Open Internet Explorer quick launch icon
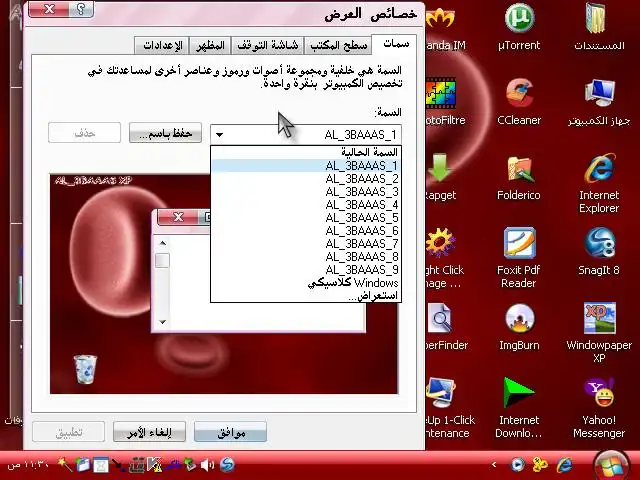This screenshot has height=480, width=640. (x=565, y=464)
